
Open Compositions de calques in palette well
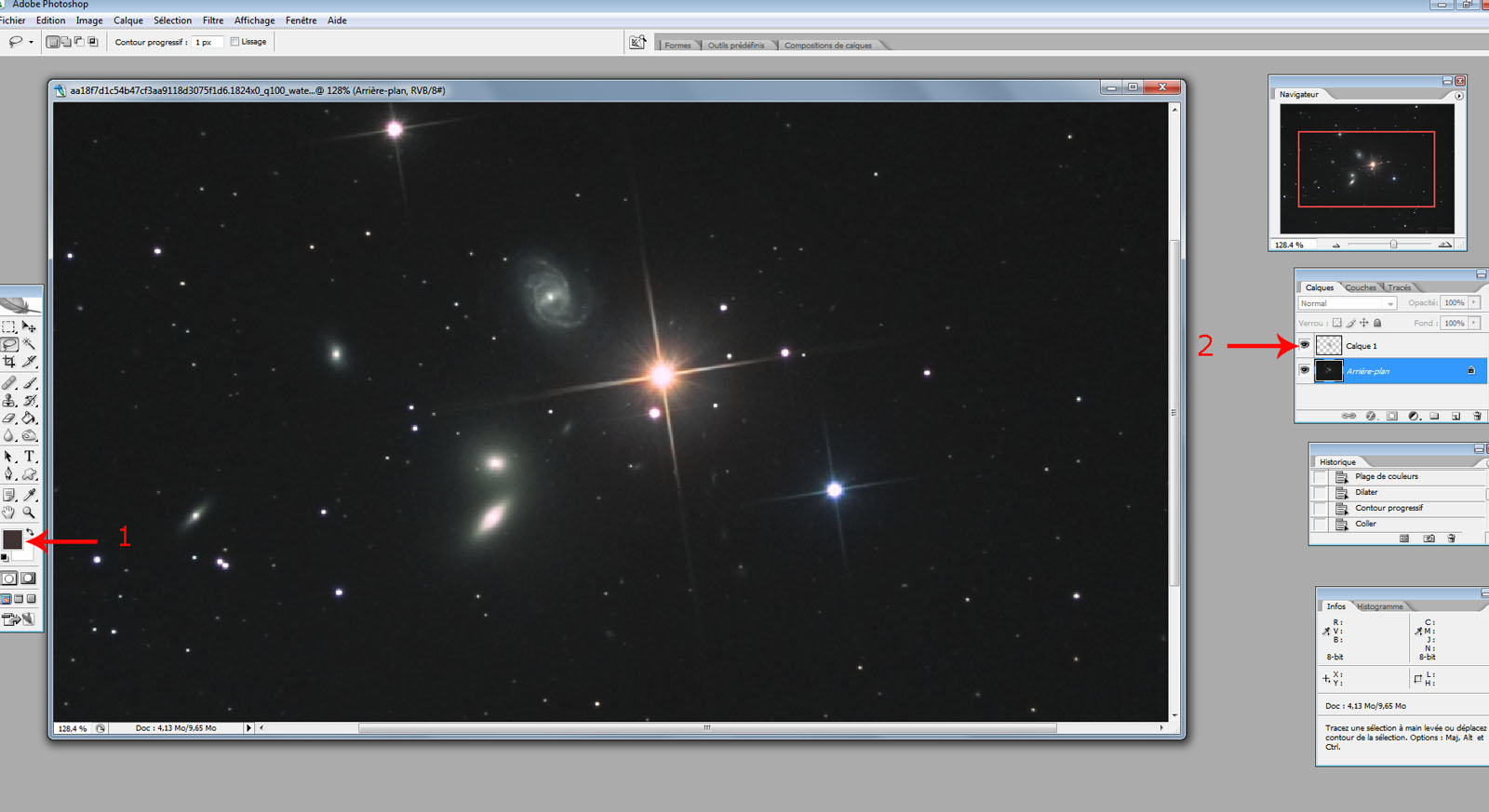828,46
